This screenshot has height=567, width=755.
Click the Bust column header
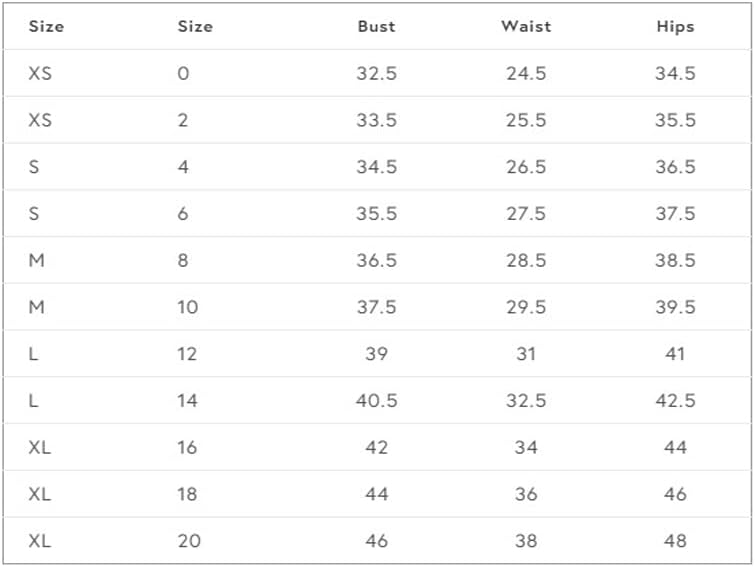tap(376, 27)
